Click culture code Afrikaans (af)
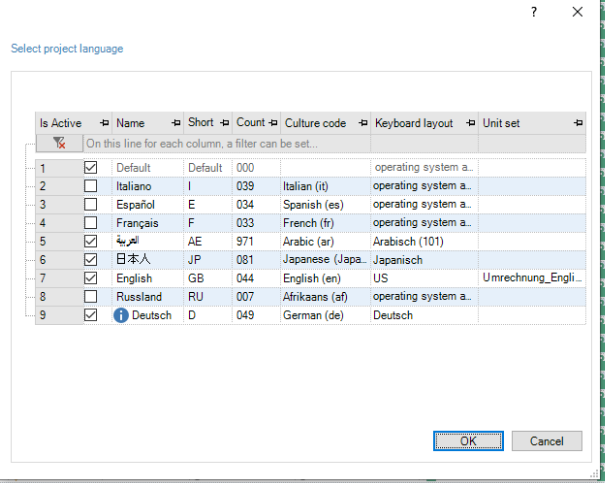The image size is (605, 484). [x=325, y=297]
